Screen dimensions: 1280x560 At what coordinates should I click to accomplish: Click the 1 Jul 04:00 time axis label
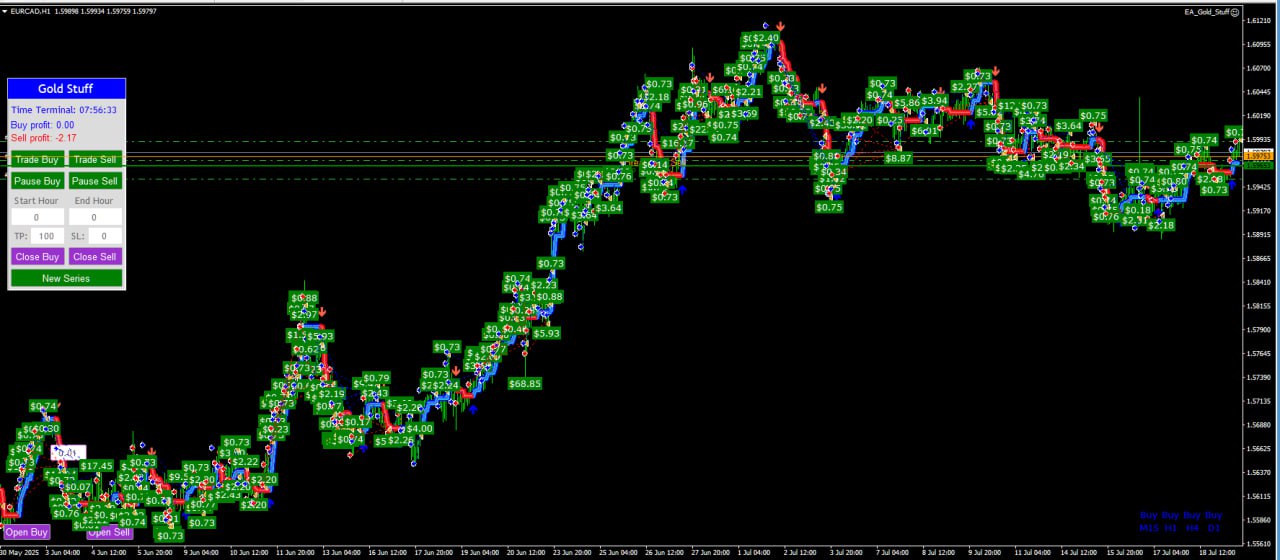click(x=752, y=551)
